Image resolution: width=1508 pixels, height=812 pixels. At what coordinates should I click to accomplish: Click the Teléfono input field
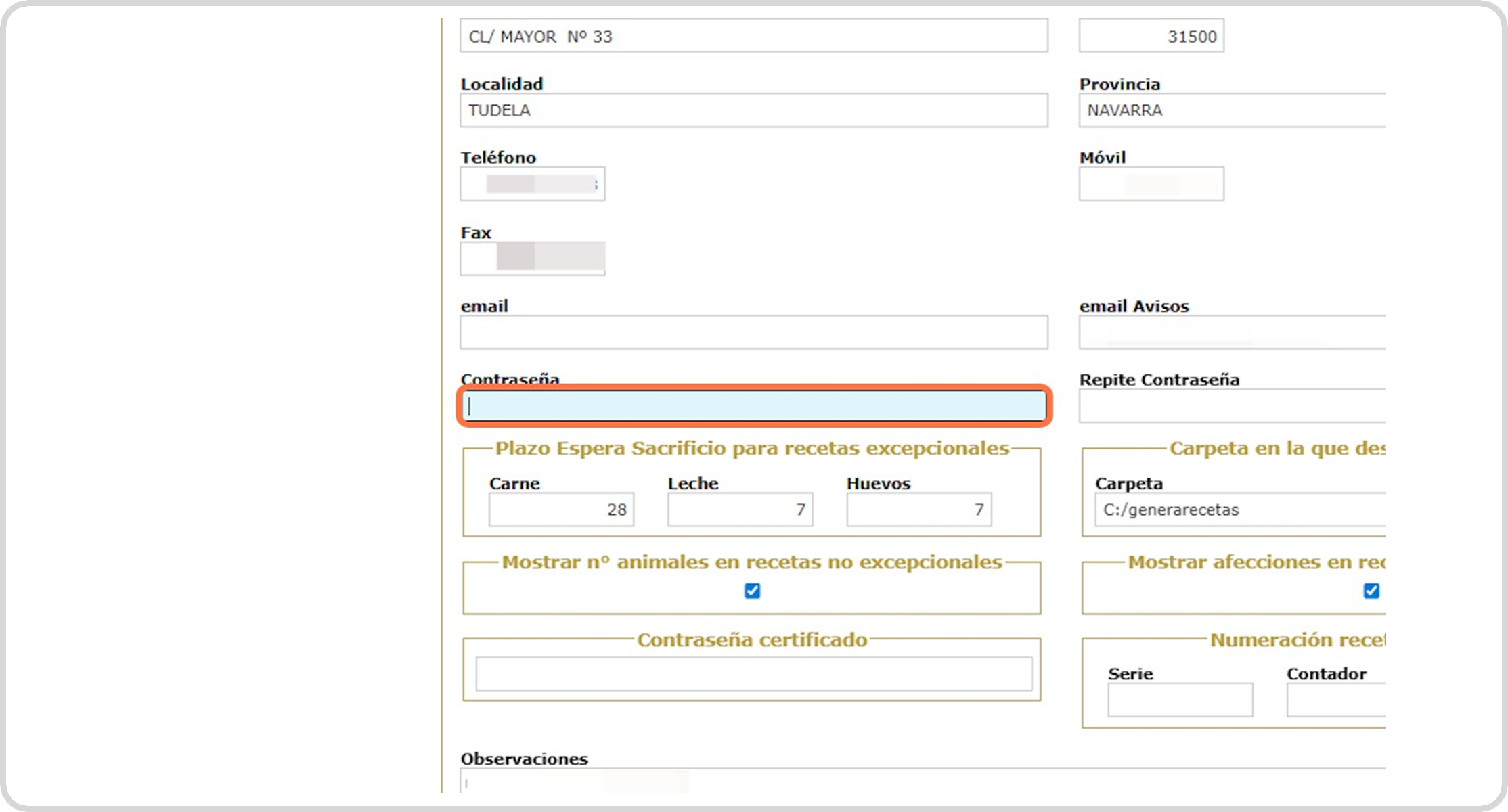click(x=533, y=184)
